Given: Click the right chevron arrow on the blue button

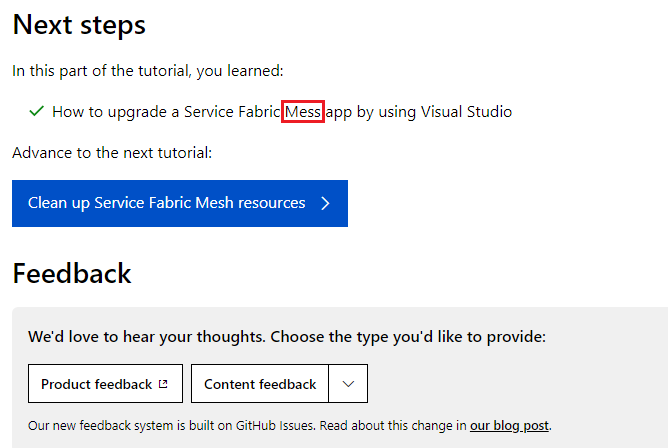Looking at the screenshot, I should point(325,203).
